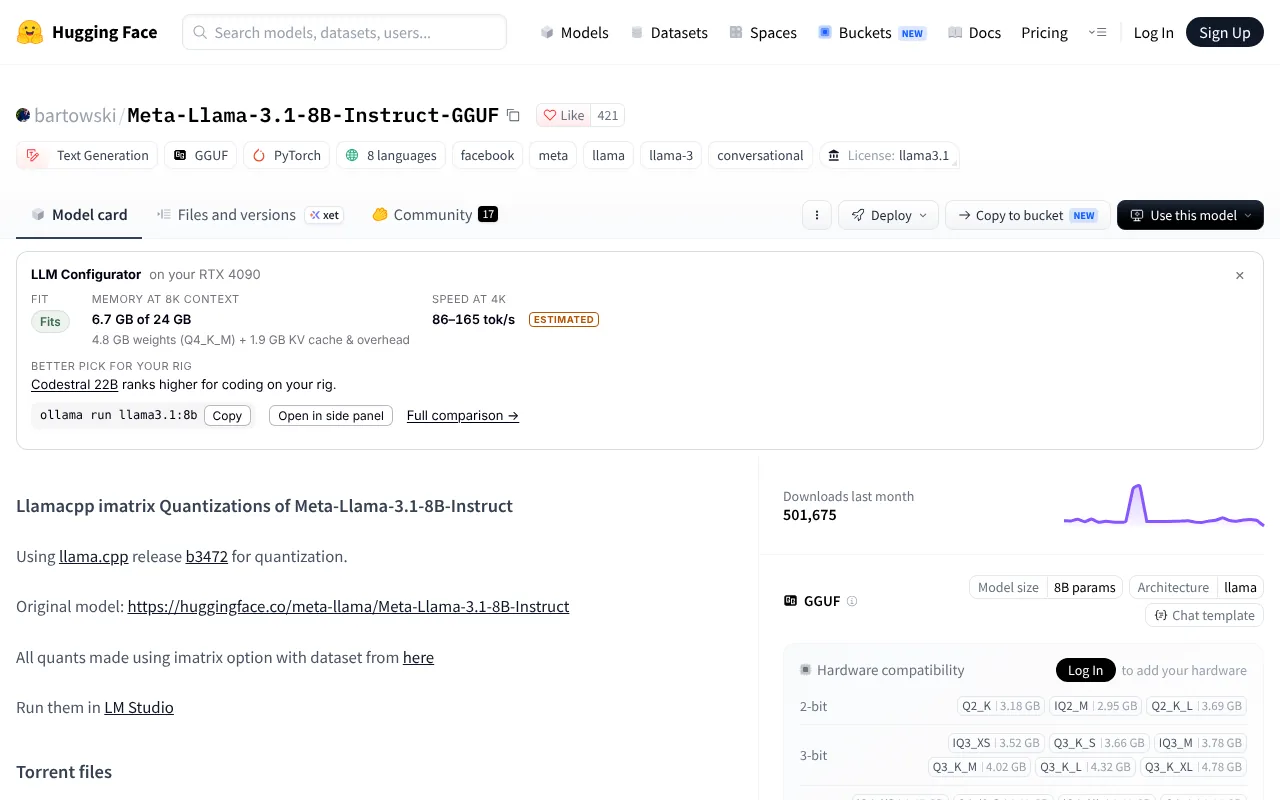Switch to the Community tab
Viewport: 1280px width, 800px height.
pos(435,215)
